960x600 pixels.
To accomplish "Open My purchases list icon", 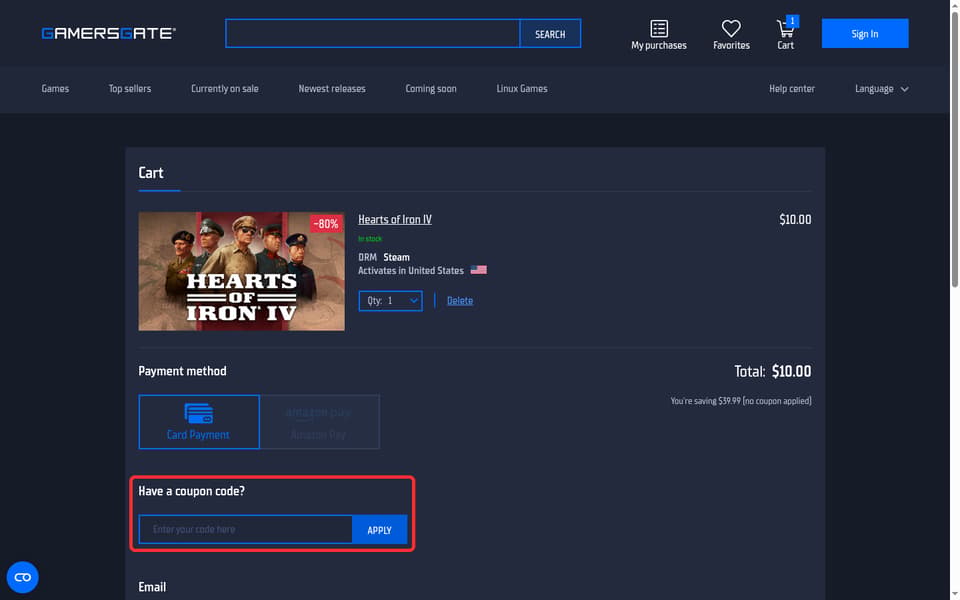I will click(659, 28).
